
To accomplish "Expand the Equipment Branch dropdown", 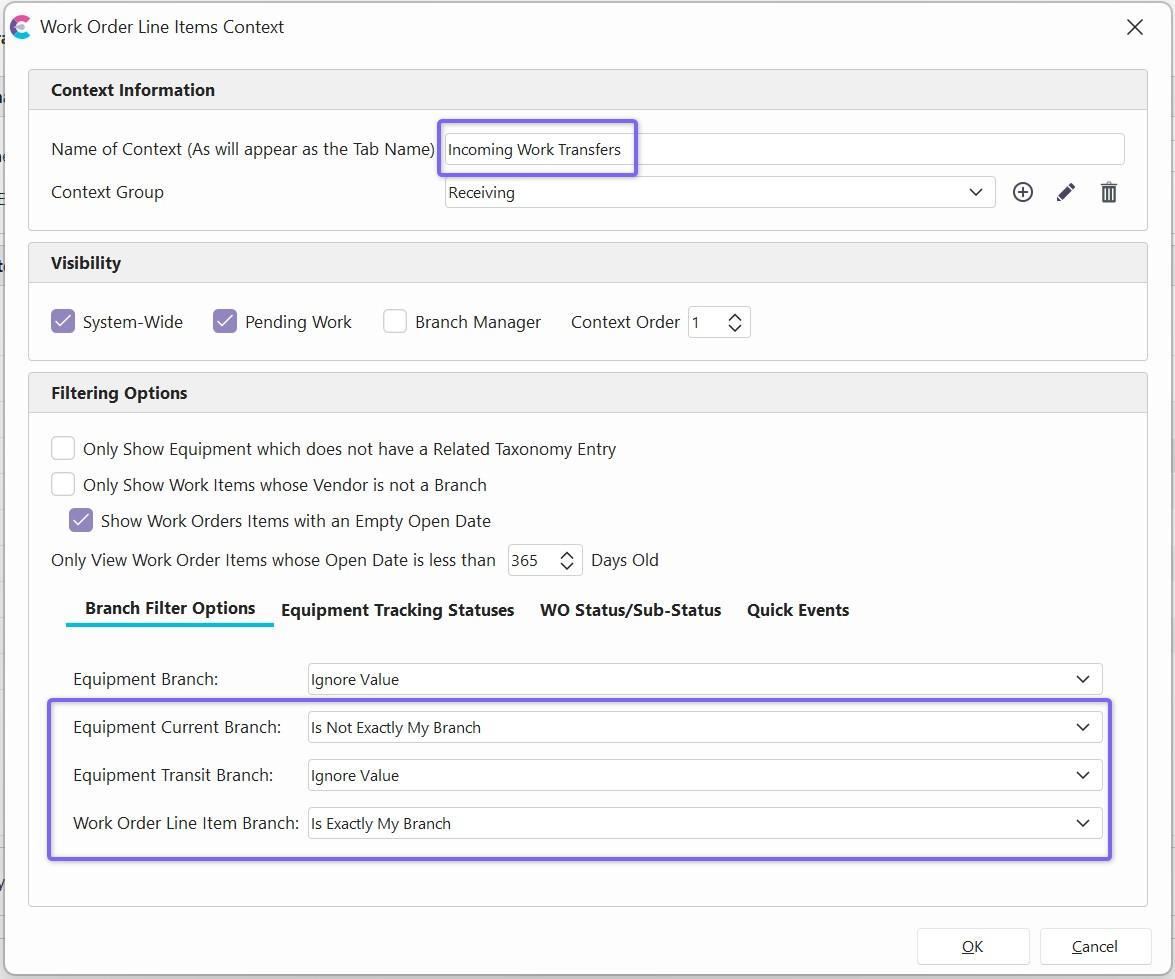I will pos(704,679).
